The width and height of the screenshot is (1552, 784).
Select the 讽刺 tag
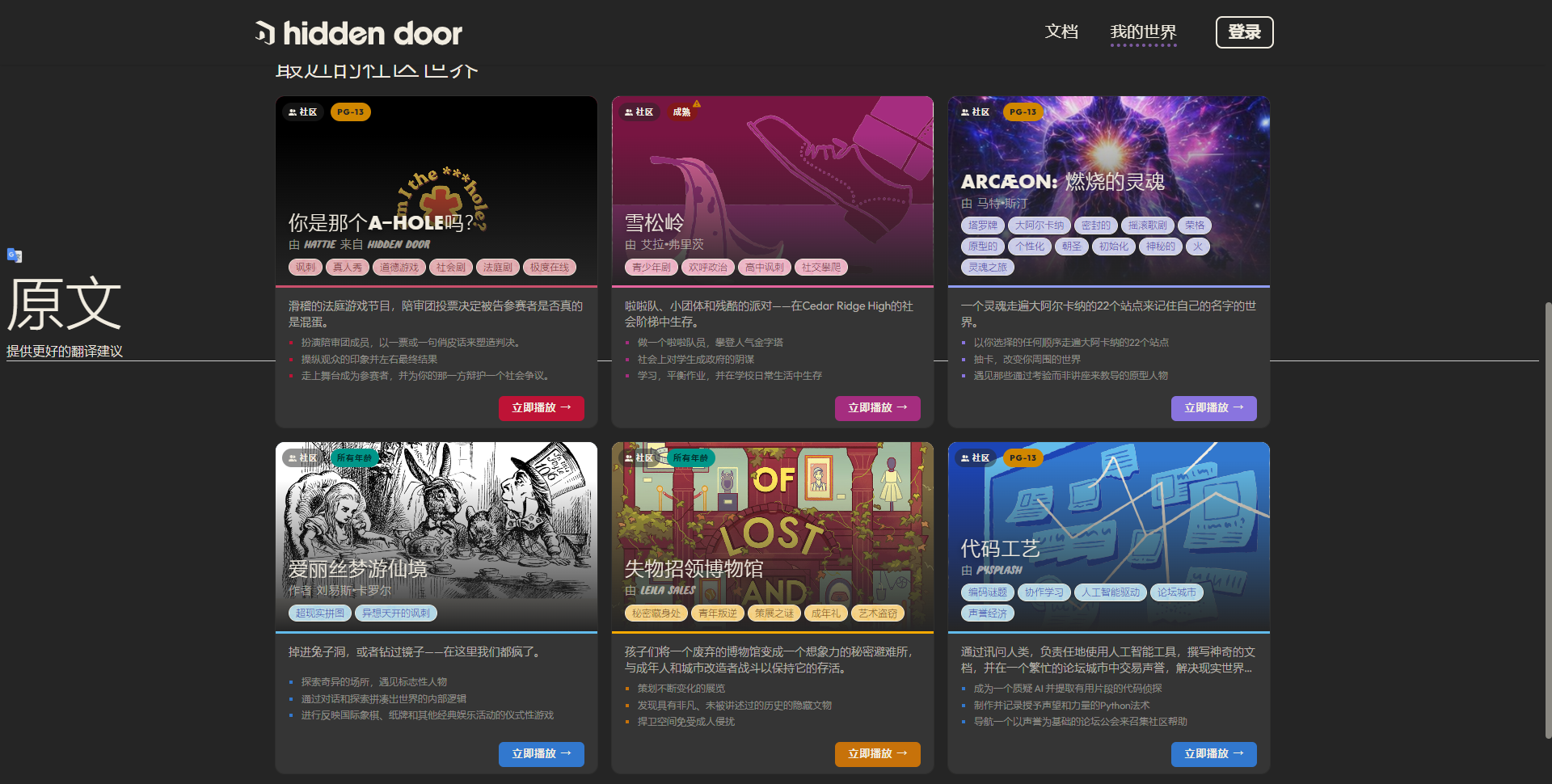pyautogui.click(x=306, y=268)
